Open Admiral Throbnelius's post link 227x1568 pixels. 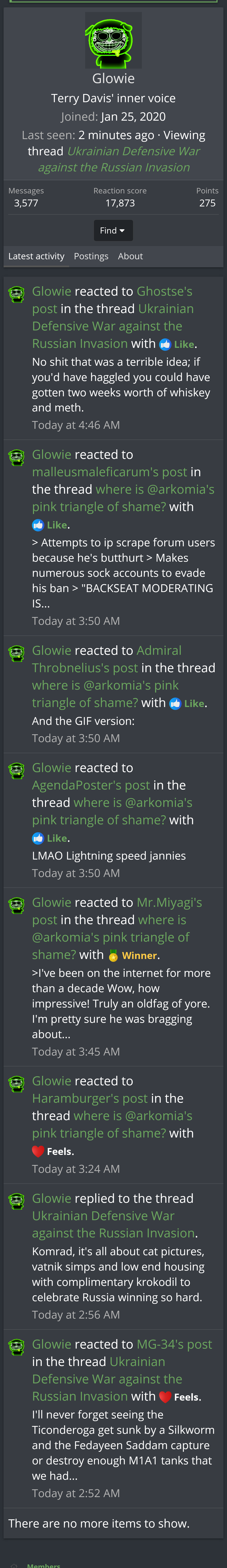(107, 659)
